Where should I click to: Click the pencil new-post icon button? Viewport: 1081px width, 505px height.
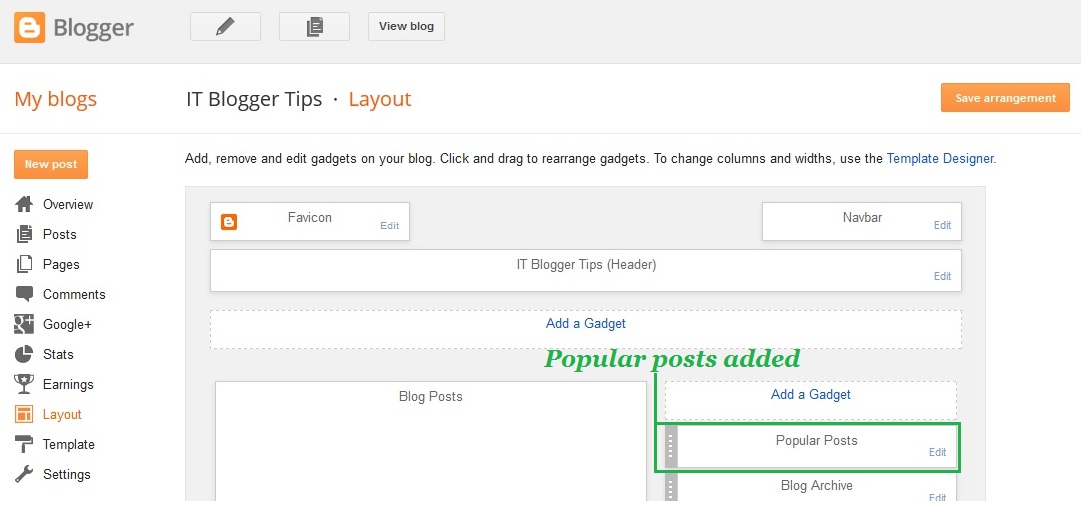[225, 27]
